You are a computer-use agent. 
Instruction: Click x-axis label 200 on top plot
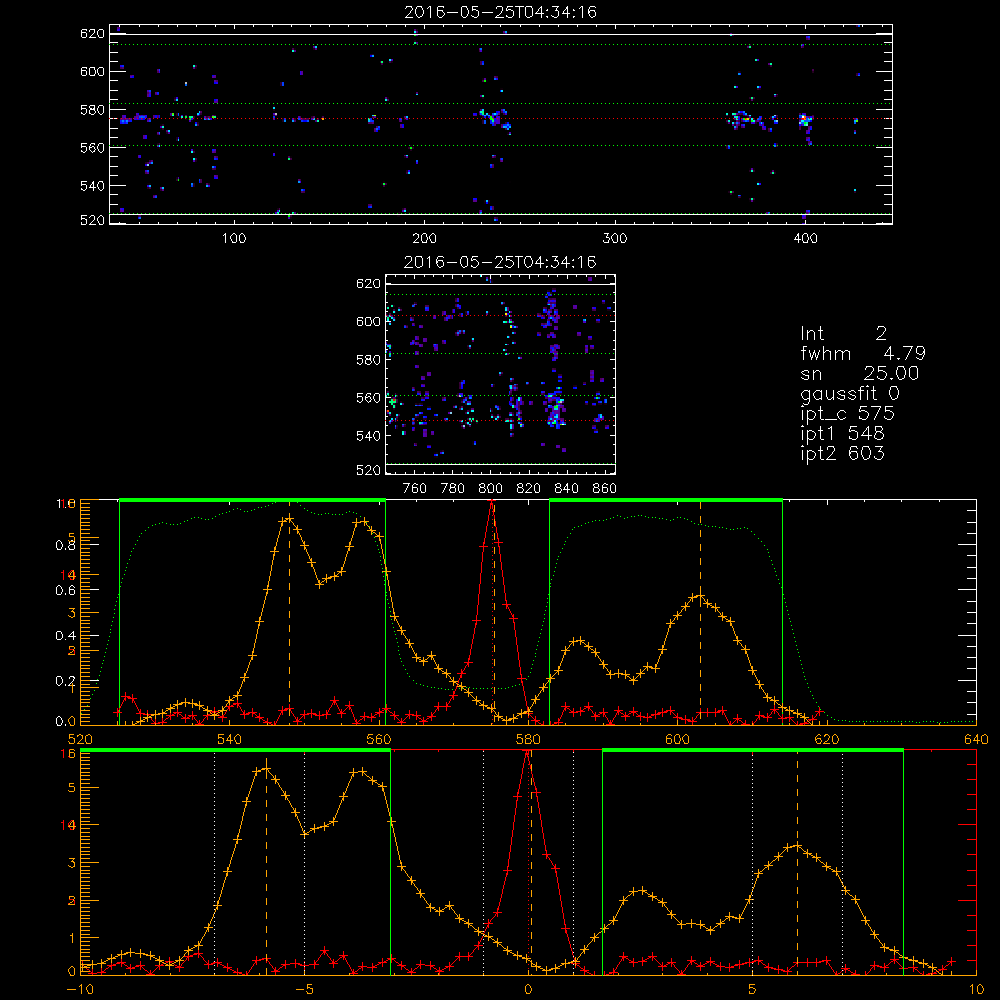pyautogui.click(x=424, y=239)
